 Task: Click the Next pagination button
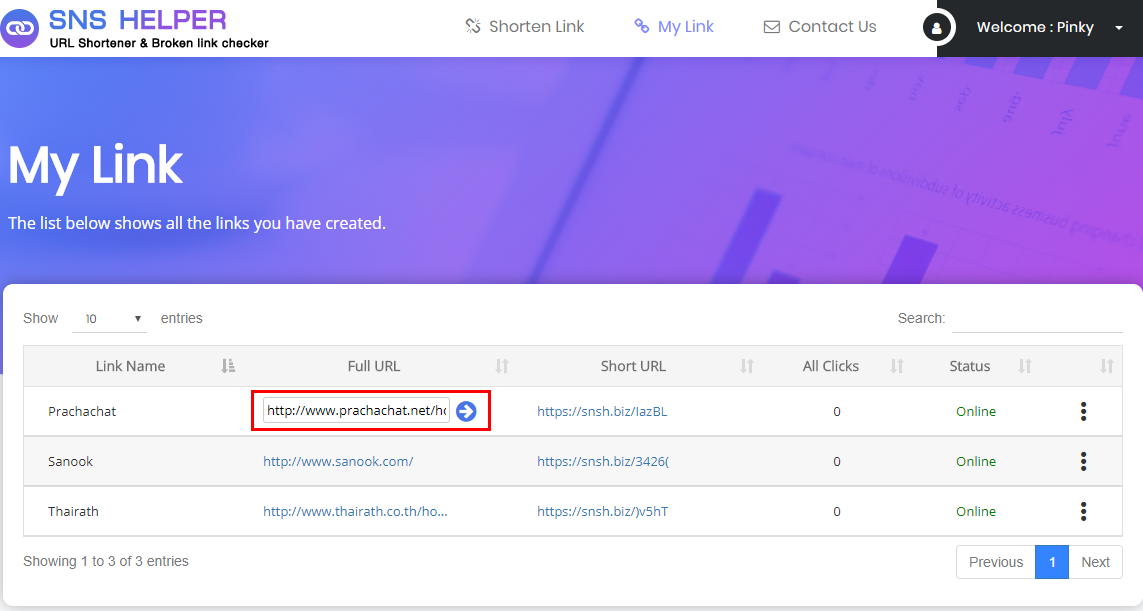tap(1096, 562)
